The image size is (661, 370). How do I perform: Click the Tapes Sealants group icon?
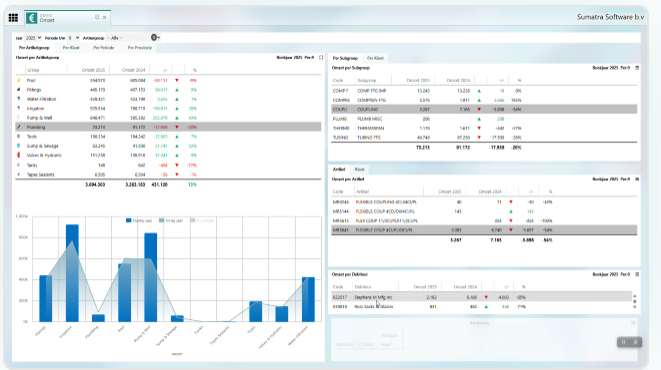(x=19, y=174)
